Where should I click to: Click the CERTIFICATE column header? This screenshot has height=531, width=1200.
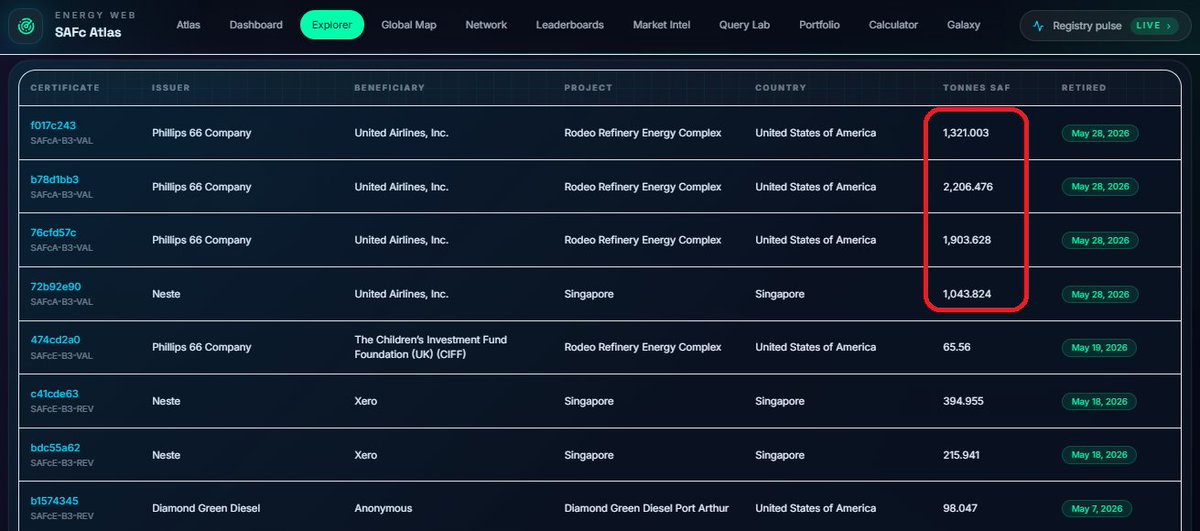coord(65,88)
